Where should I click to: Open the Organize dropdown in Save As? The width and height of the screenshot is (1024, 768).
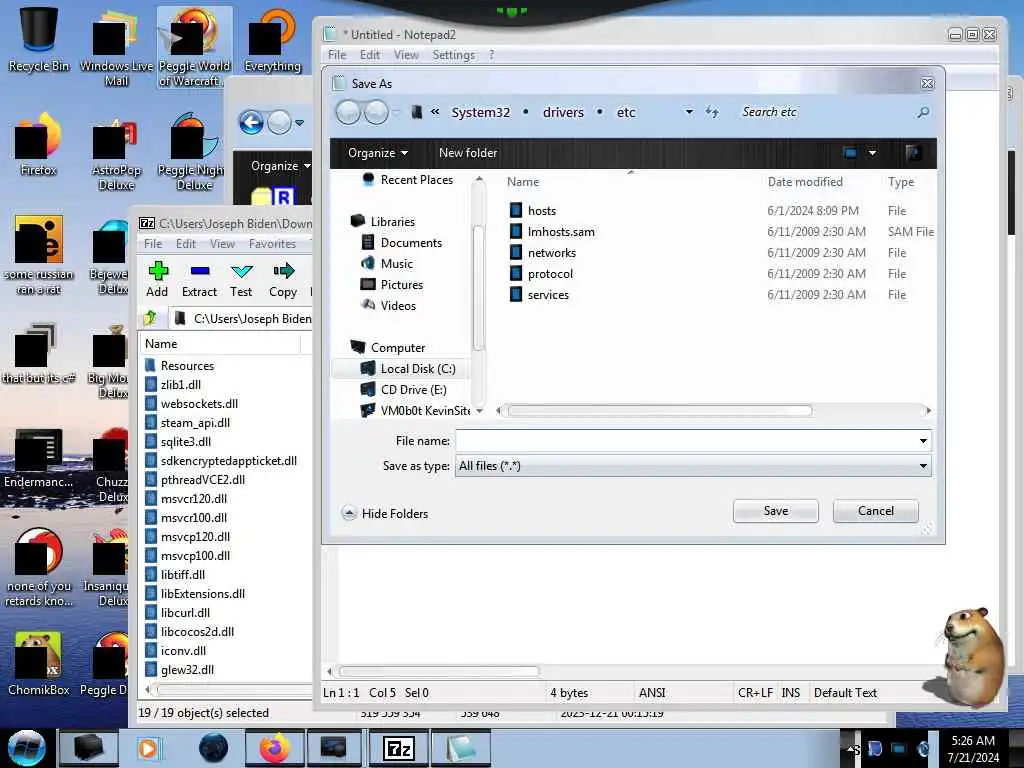point(377,153)
